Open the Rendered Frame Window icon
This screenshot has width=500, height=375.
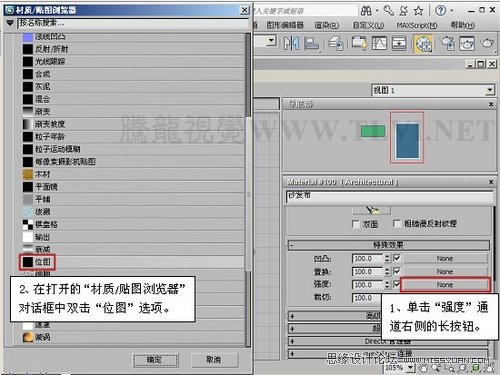[x=467, y=43]
